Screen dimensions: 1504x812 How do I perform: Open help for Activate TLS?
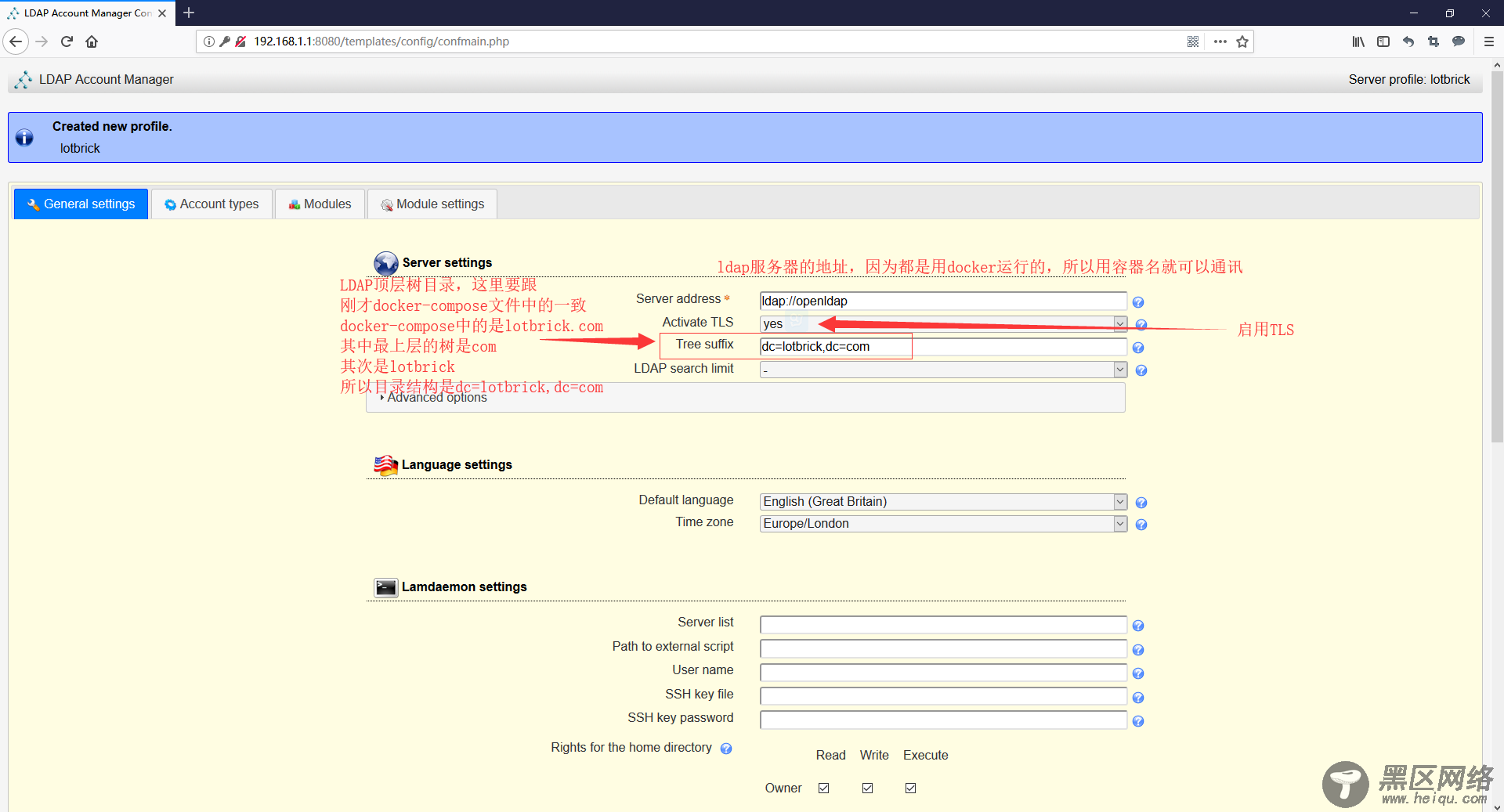tap(1141, 324)
